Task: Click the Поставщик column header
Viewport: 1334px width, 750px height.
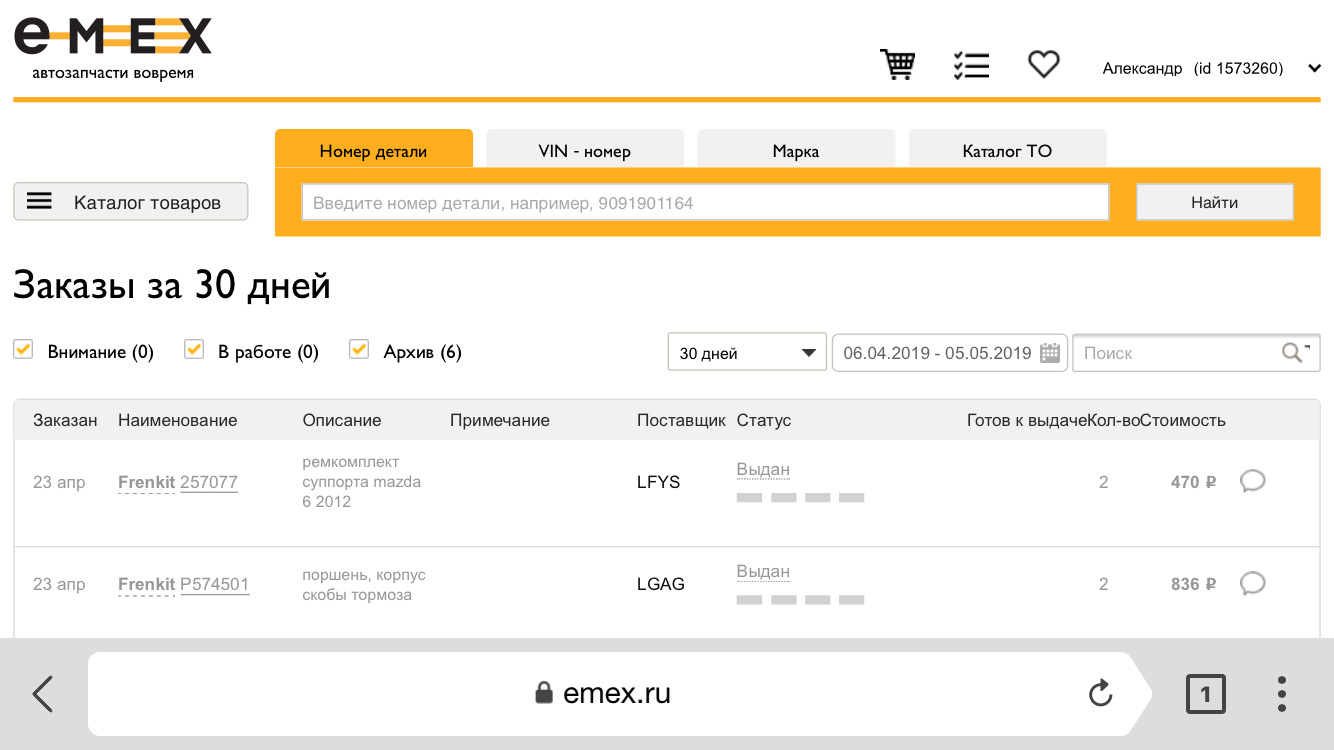Action: click(x=681, y=420)
